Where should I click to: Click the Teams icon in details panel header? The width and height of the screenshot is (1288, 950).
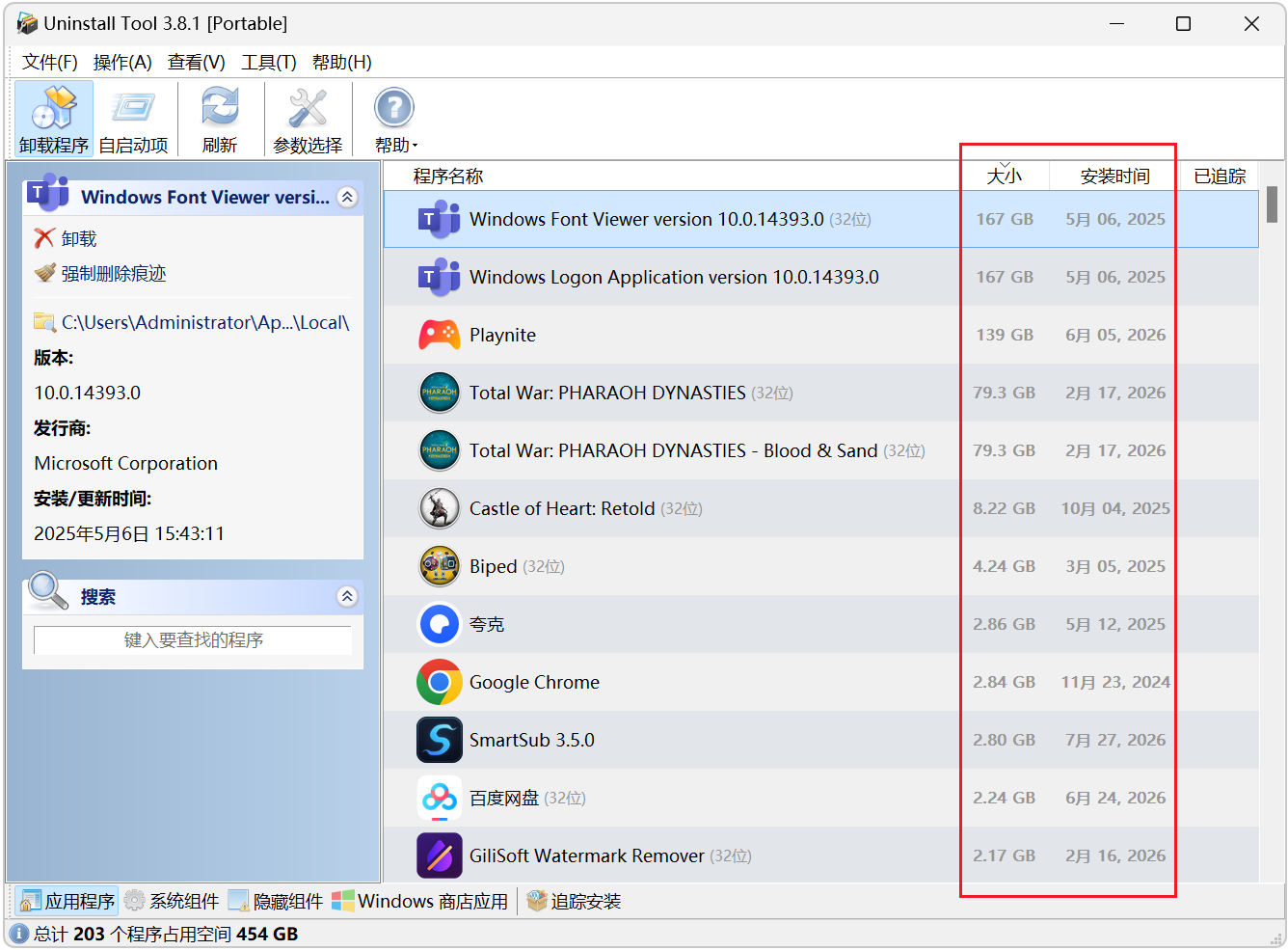click(x=48, y=193)
